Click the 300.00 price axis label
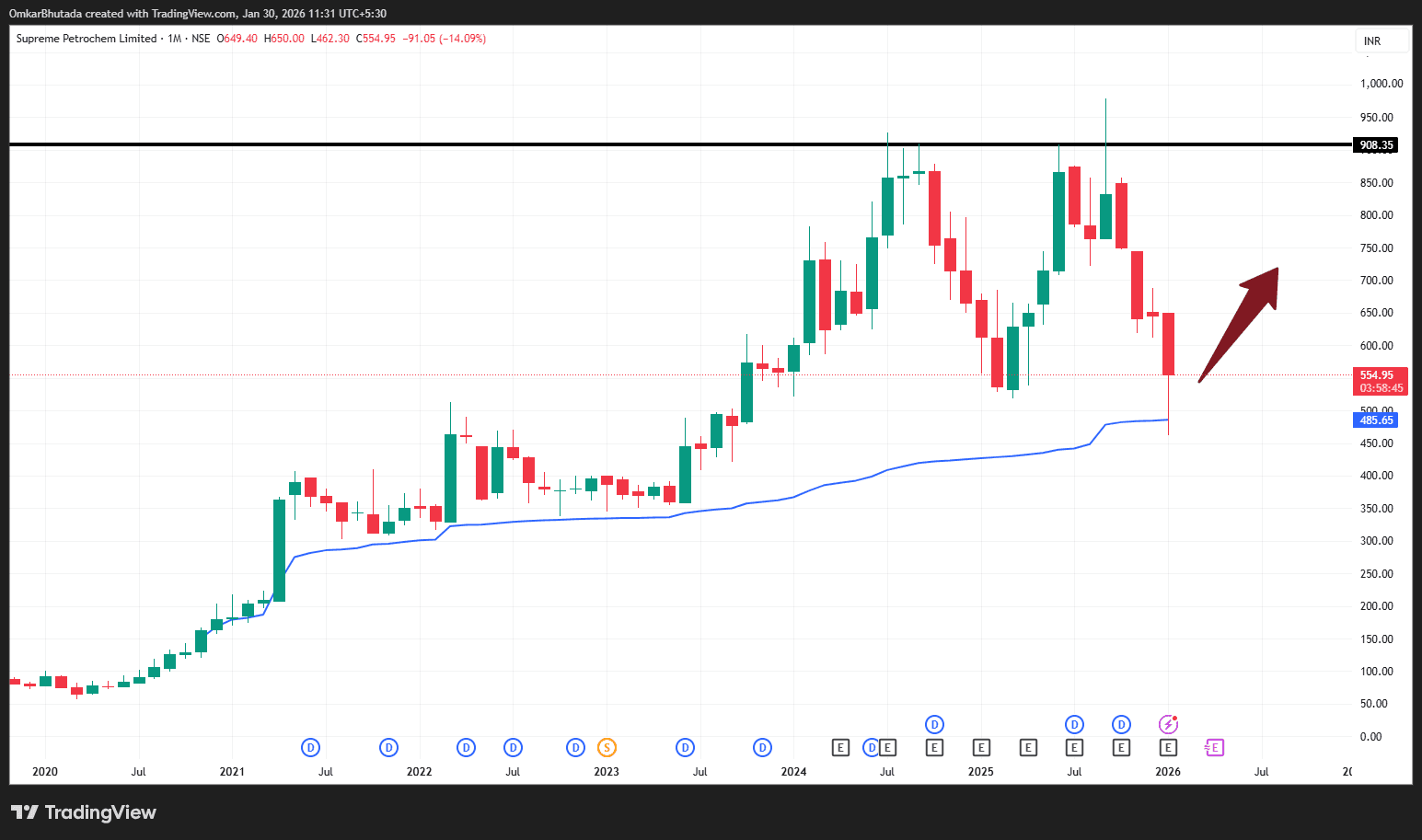Screen dimensions: 1422x840 pyautogui.click(x=1377, y=541)
